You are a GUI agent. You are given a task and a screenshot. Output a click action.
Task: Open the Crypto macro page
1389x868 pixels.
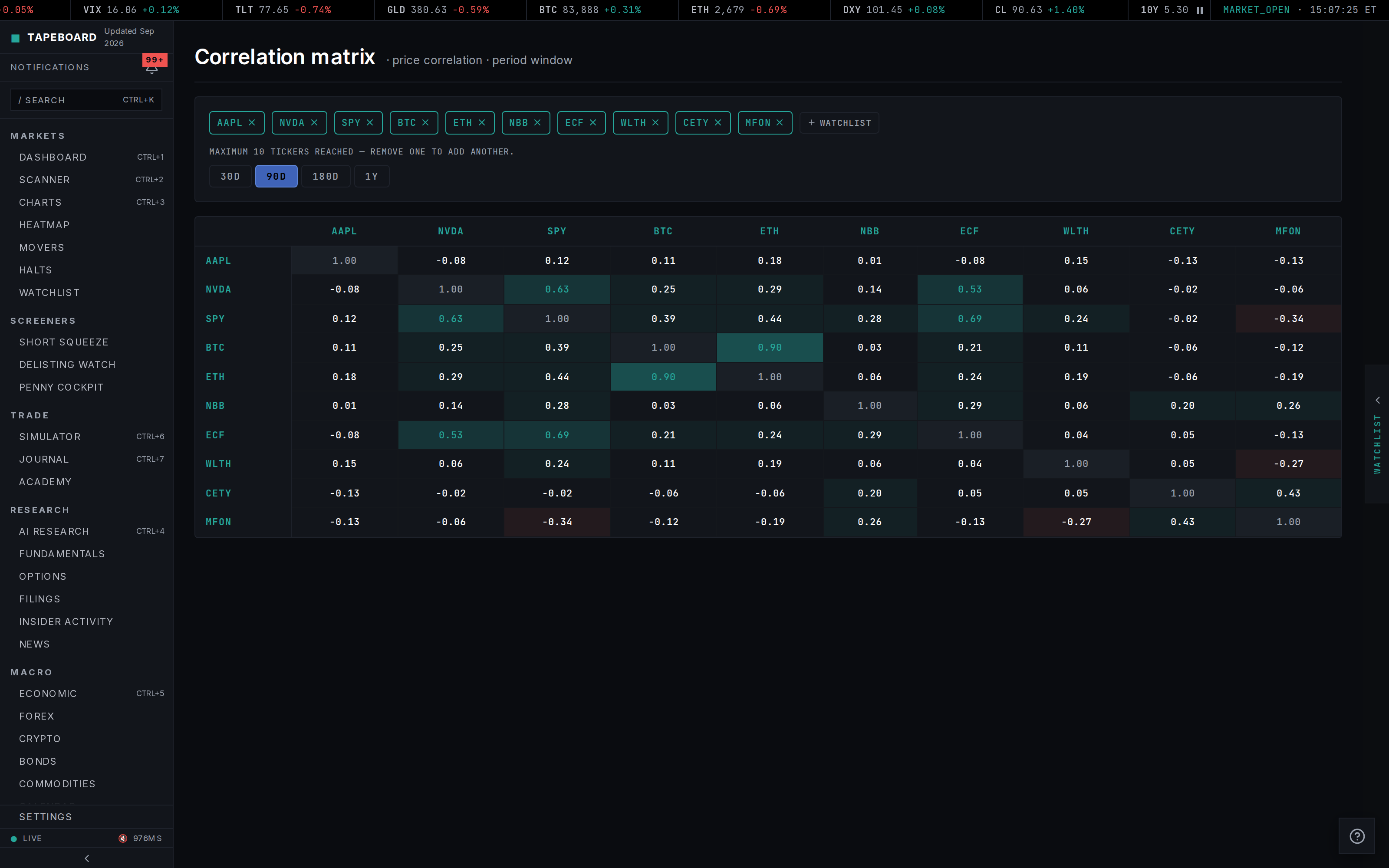coord(87,739)
